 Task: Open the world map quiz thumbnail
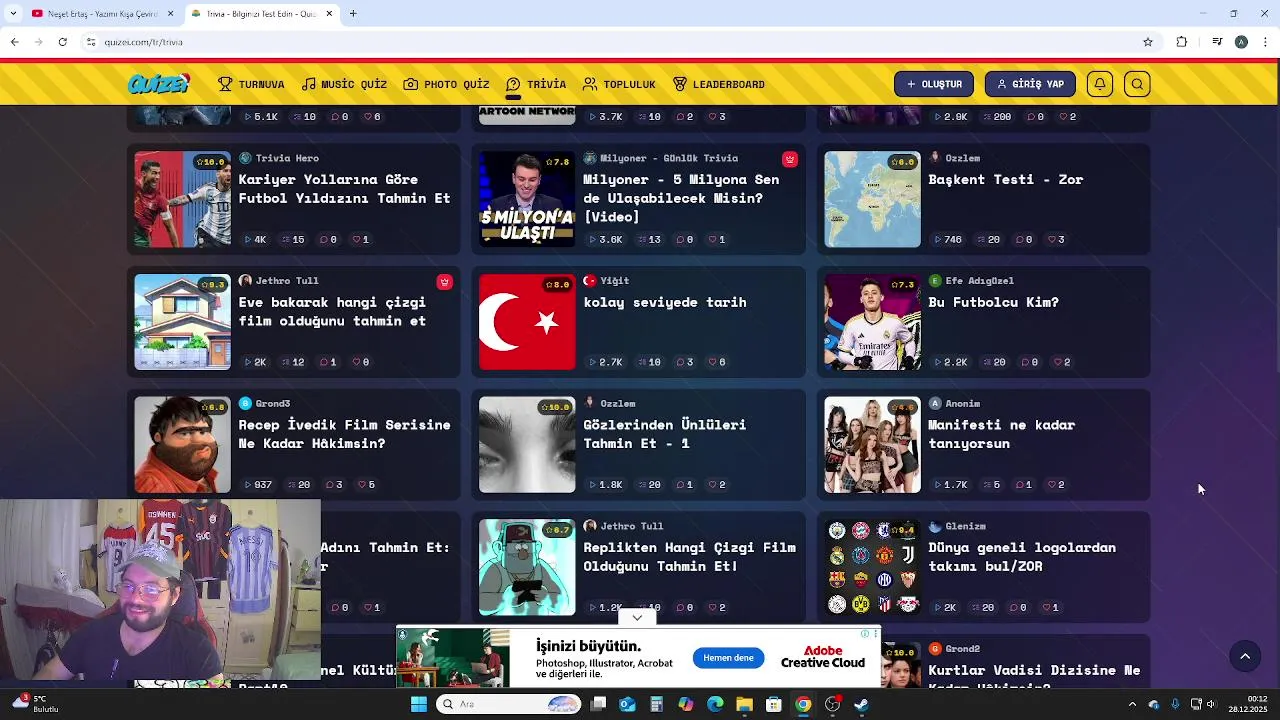coord(872,199)
